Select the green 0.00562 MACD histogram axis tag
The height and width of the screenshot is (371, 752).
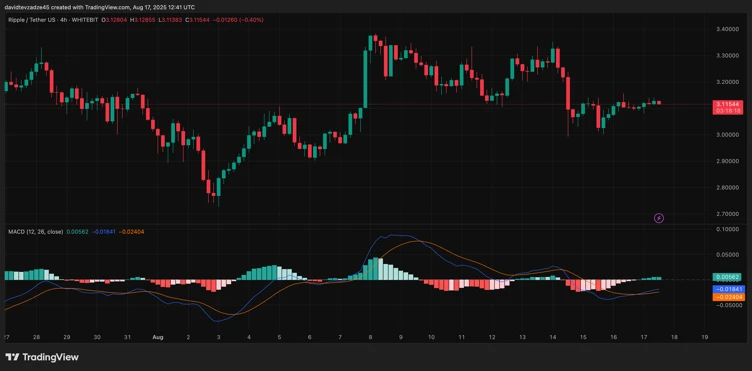(728, 277)
